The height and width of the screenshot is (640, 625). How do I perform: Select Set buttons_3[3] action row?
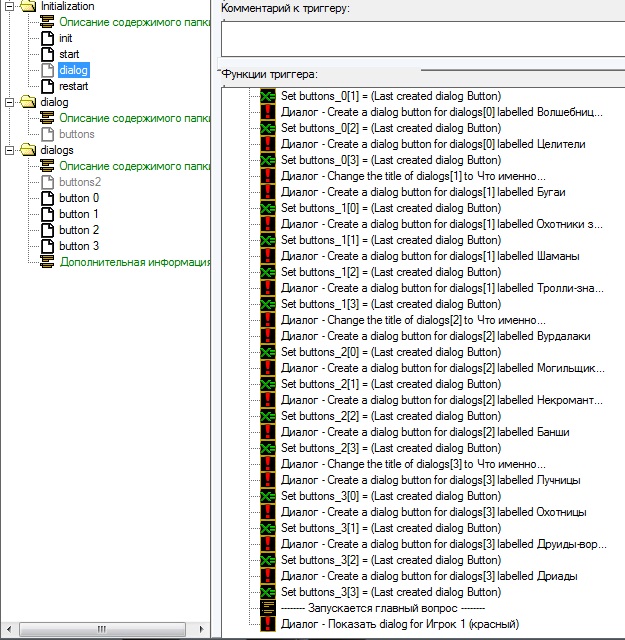[x=391, y=592]
